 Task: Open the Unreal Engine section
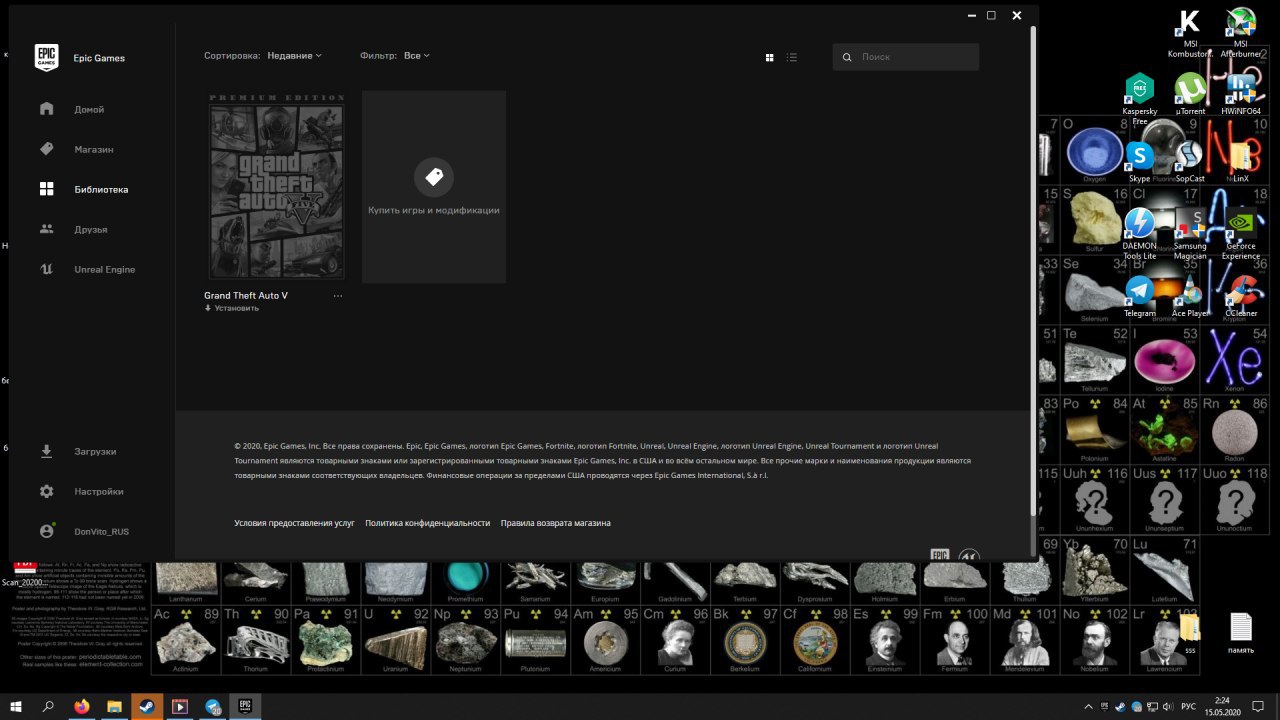tap(46, 269)
